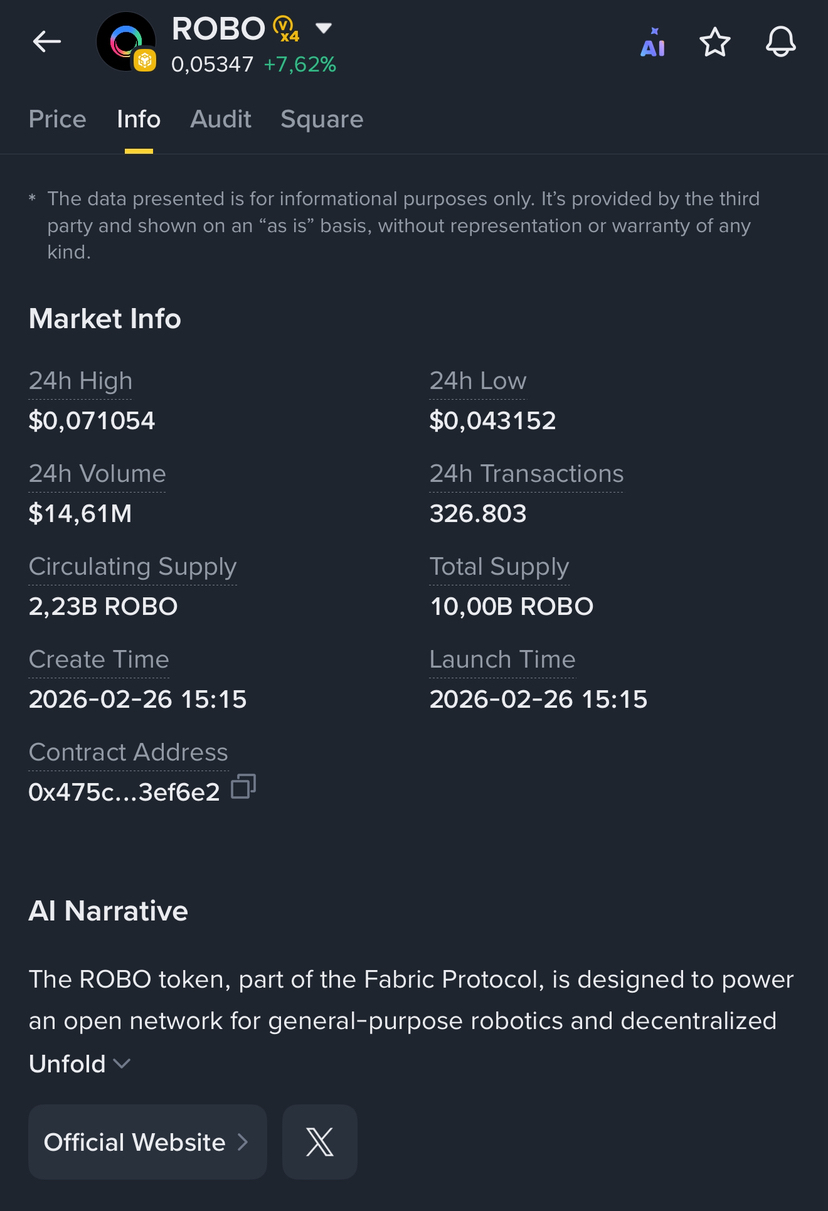Switch to the Audit tab

click(x=221, y=119)
